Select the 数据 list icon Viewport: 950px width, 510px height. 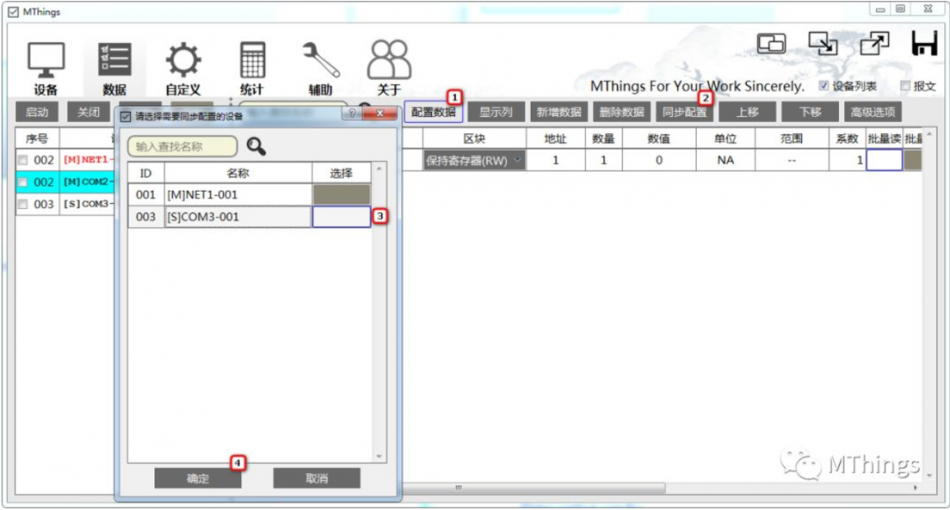tap(115, 61)
